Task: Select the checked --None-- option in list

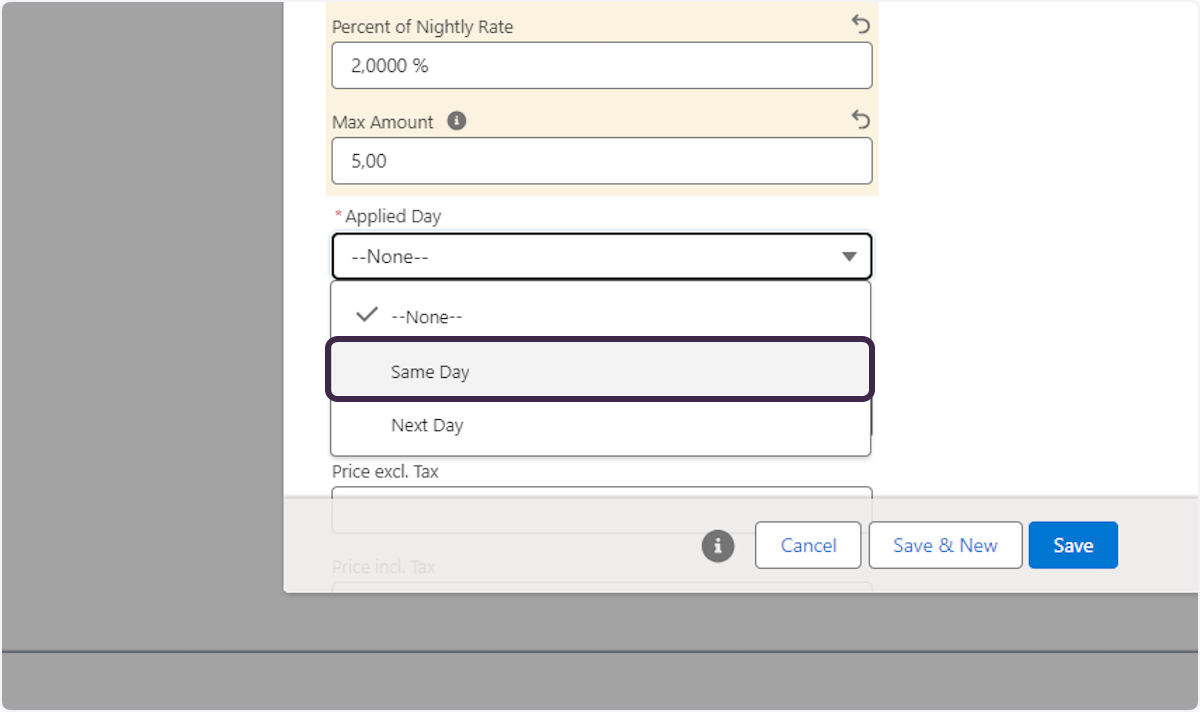Action: (427, 316)
